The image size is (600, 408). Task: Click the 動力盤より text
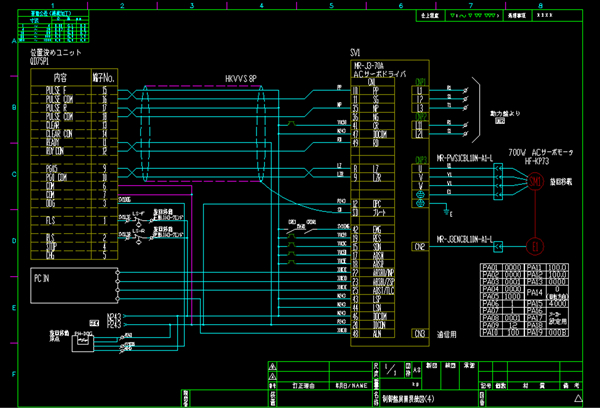[505, 114]
